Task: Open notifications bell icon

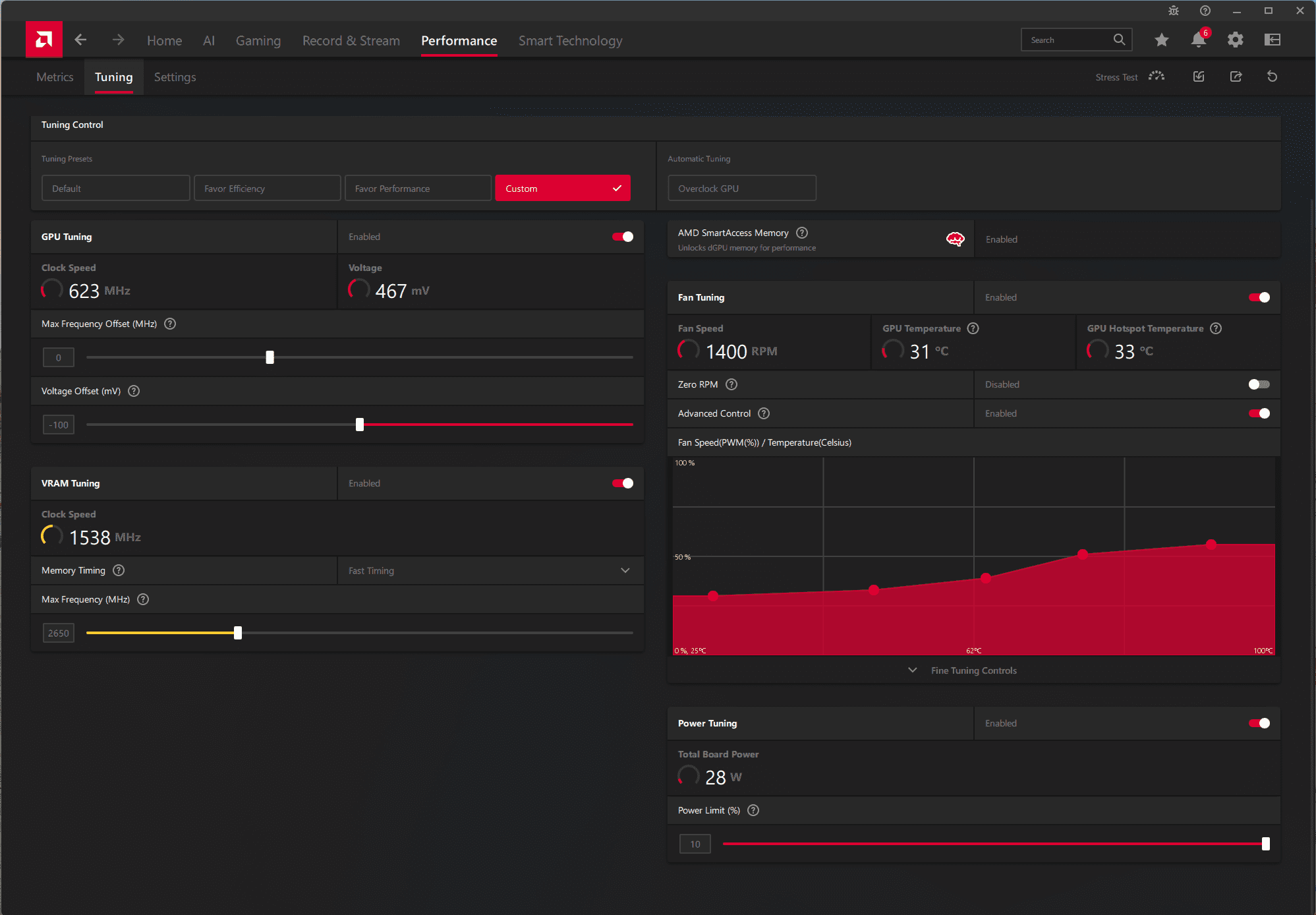Action: [1199, 40]
